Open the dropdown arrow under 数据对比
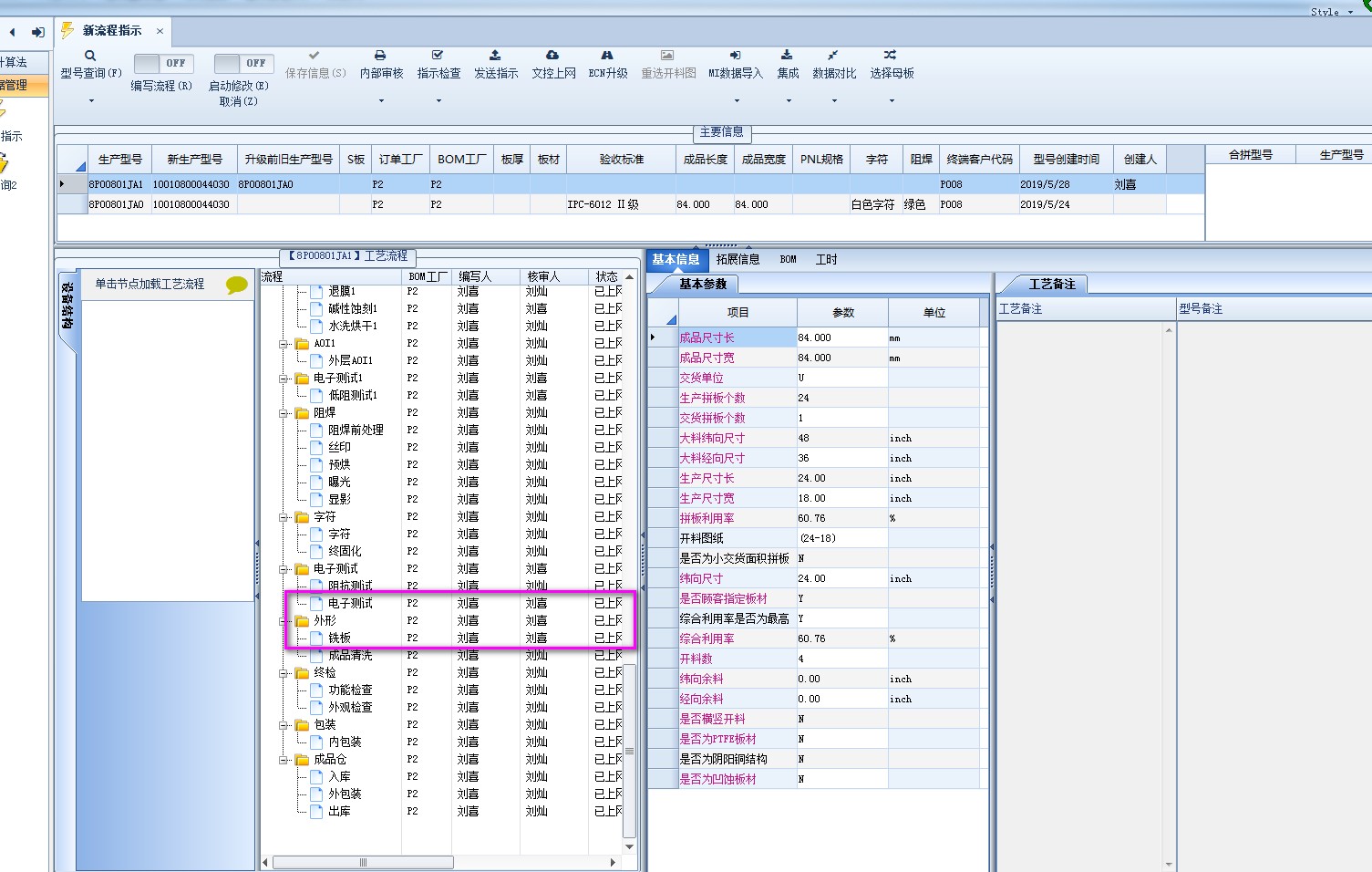 tap(834, 100)
